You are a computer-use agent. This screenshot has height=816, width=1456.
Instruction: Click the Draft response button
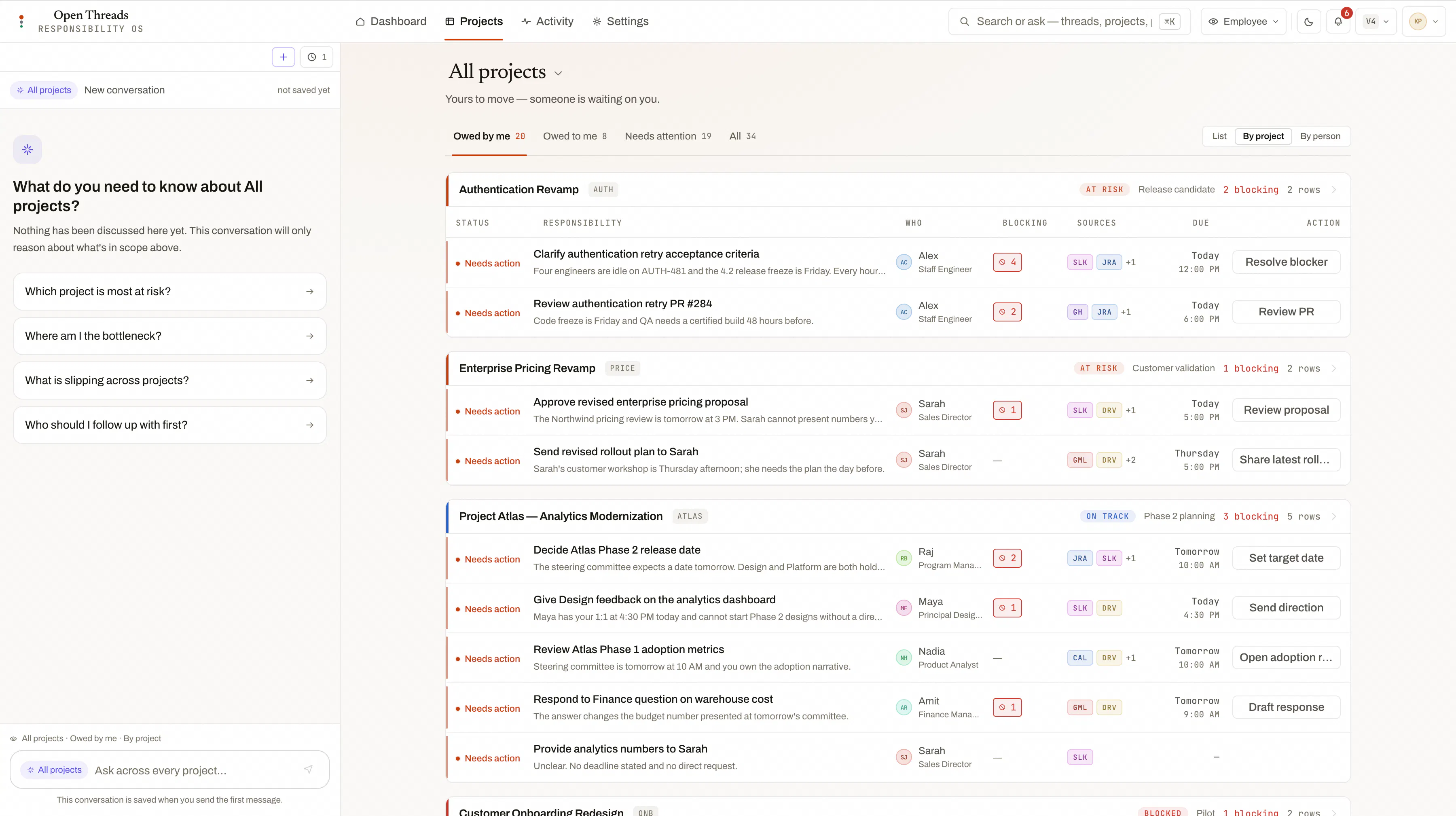[x=1286, y=708]
